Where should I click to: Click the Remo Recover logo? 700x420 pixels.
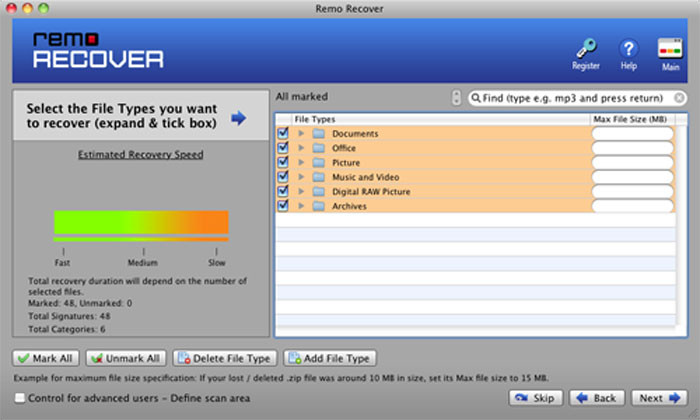(98, 50)
